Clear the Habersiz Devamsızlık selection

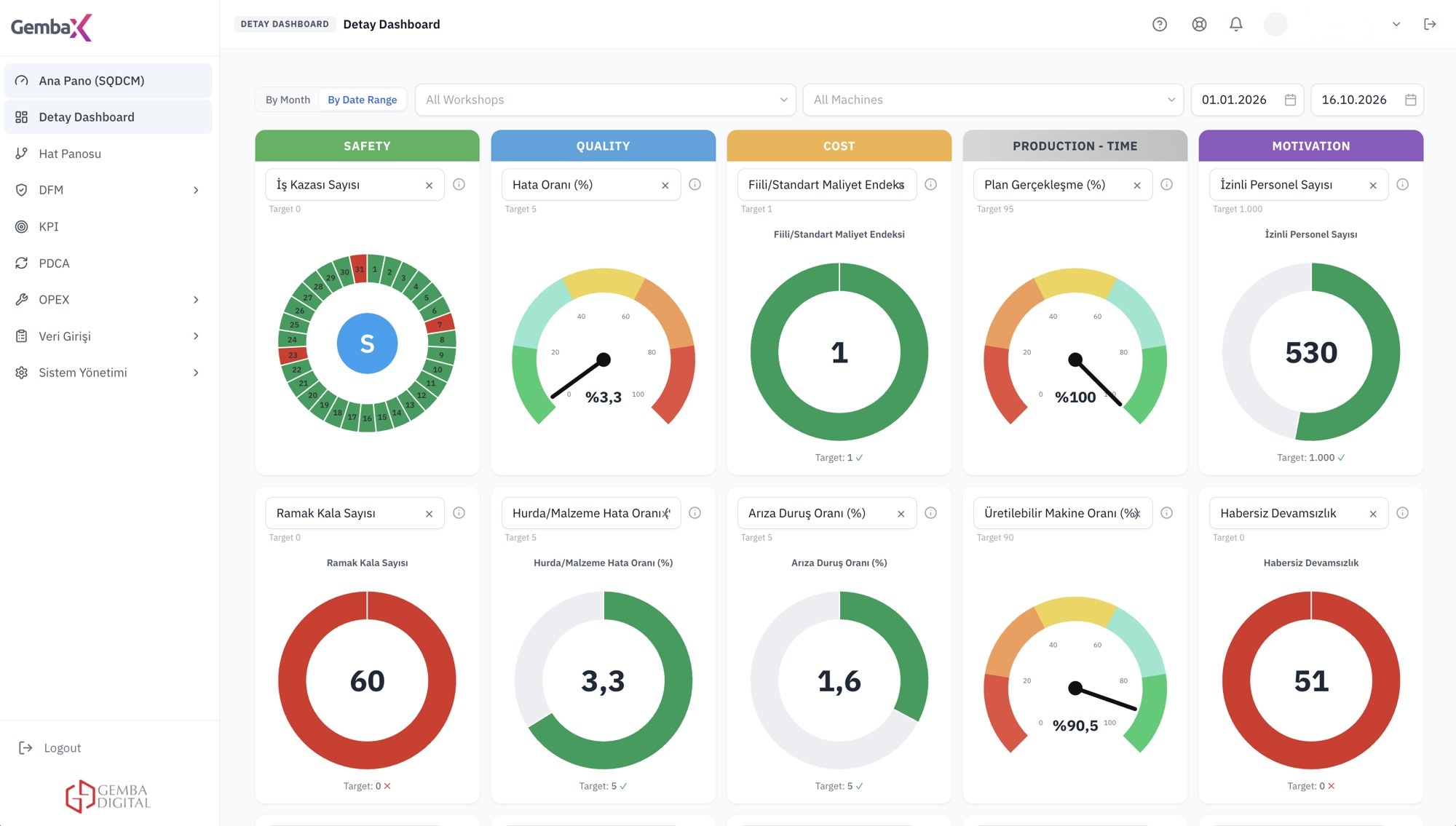[1372, 514]
